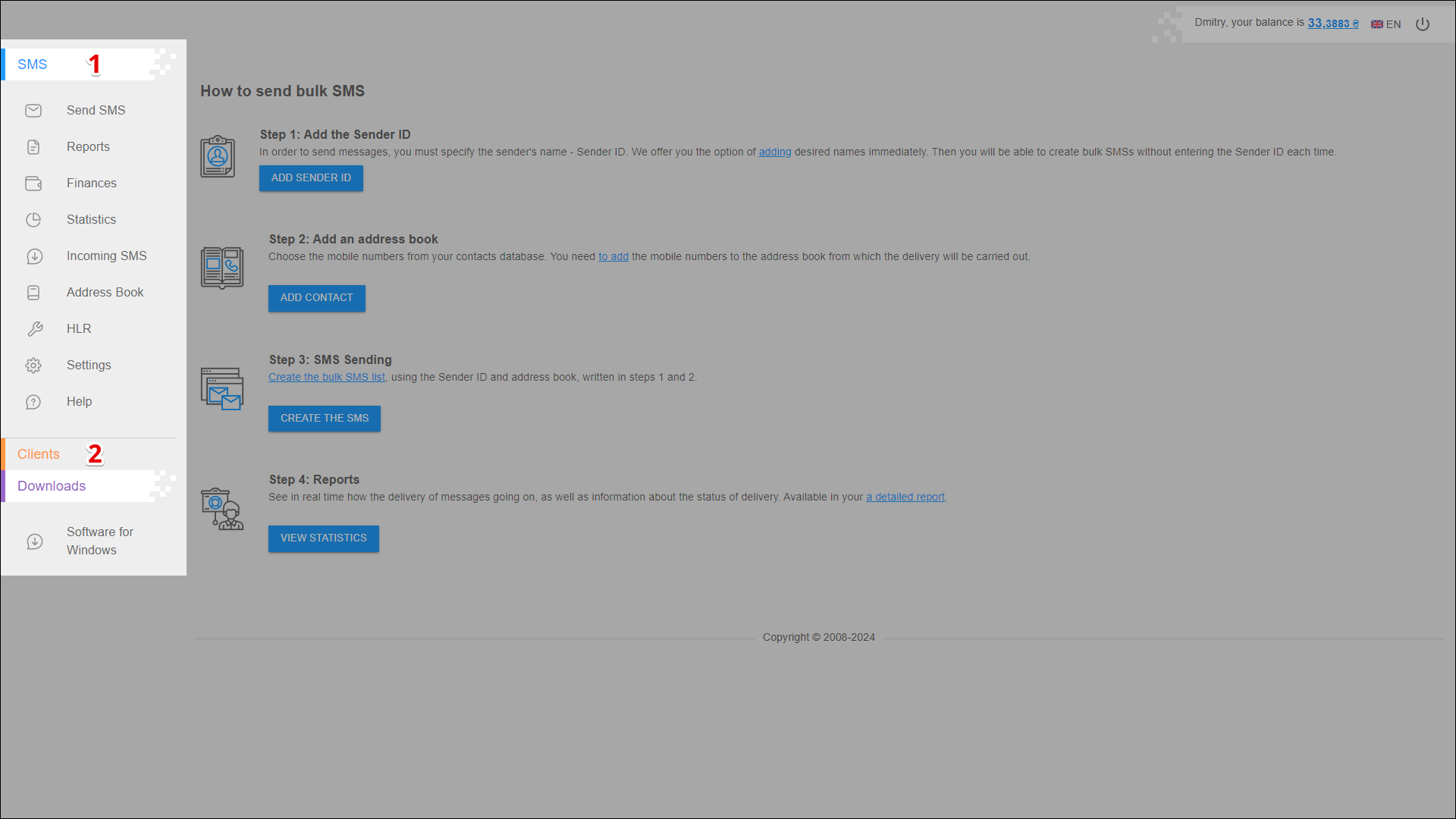Follow the 'a detailed report' link
Viewport: 1456px width, 819px height.
coord(905,497)
